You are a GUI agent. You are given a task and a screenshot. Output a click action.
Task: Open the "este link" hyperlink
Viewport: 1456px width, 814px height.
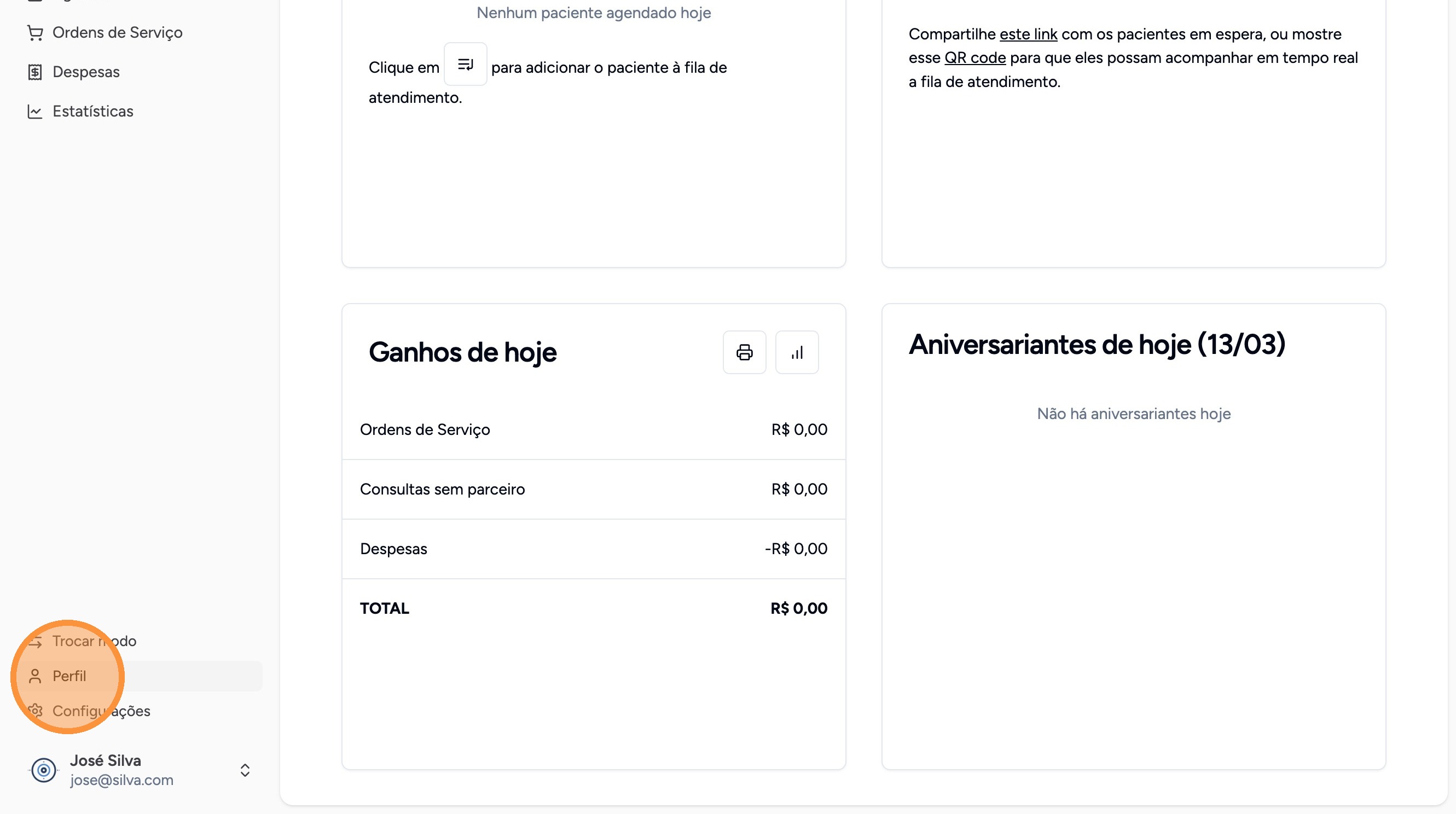tap(1028, 34)
